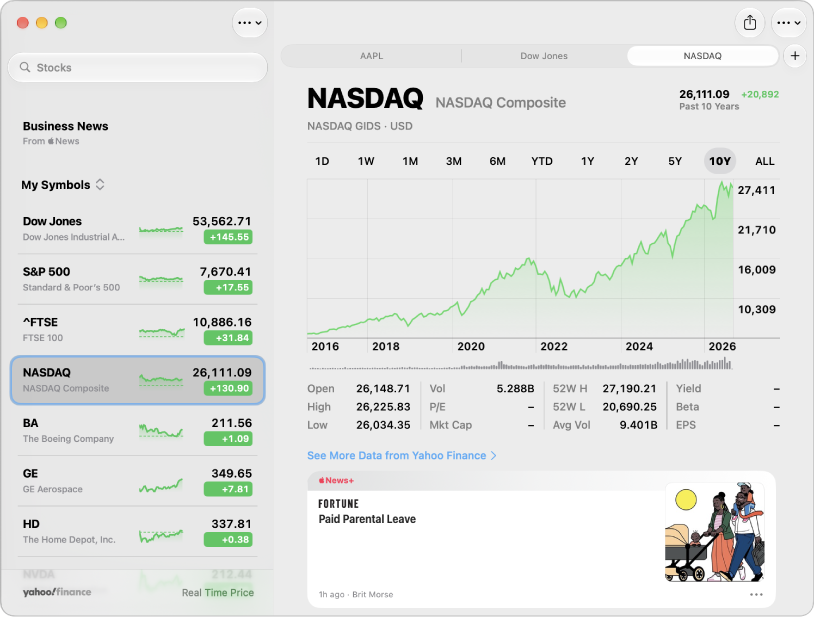This screenshot has height=618, width=814.
Task: Click the Real Time Price label
Action: coord(218,593)
